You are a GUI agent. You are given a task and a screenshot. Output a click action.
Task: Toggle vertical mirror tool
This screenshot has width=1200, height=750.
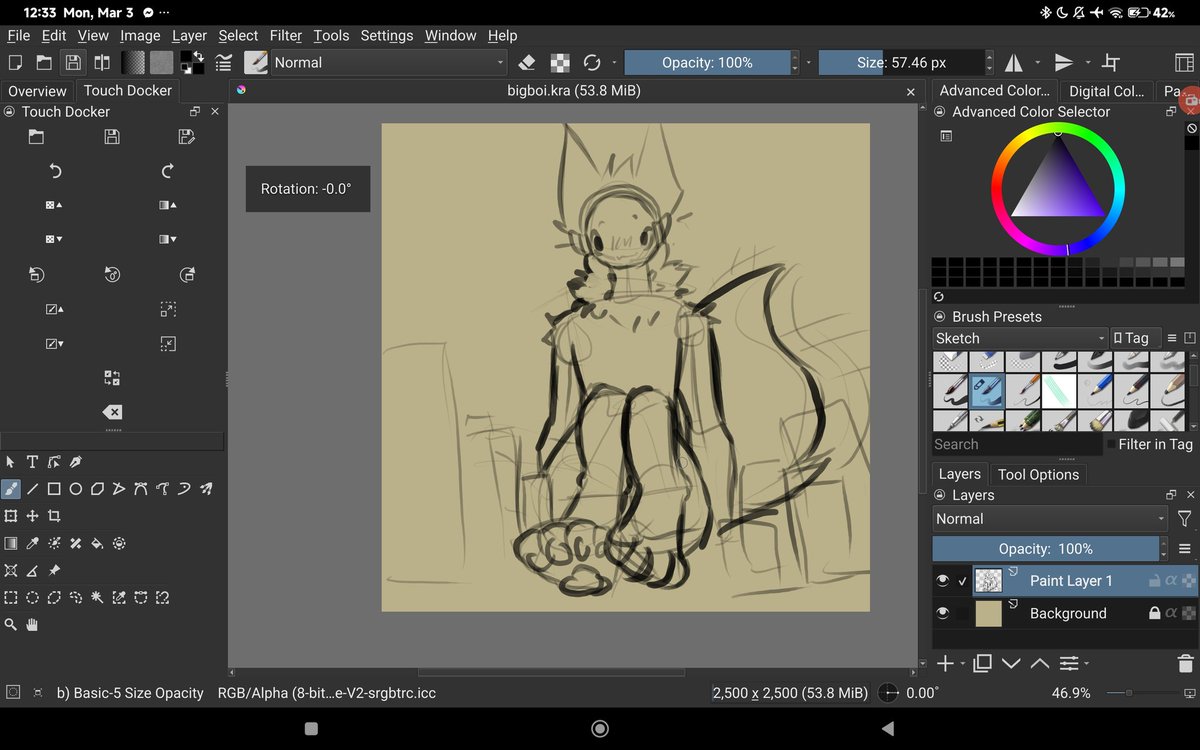1064,62
